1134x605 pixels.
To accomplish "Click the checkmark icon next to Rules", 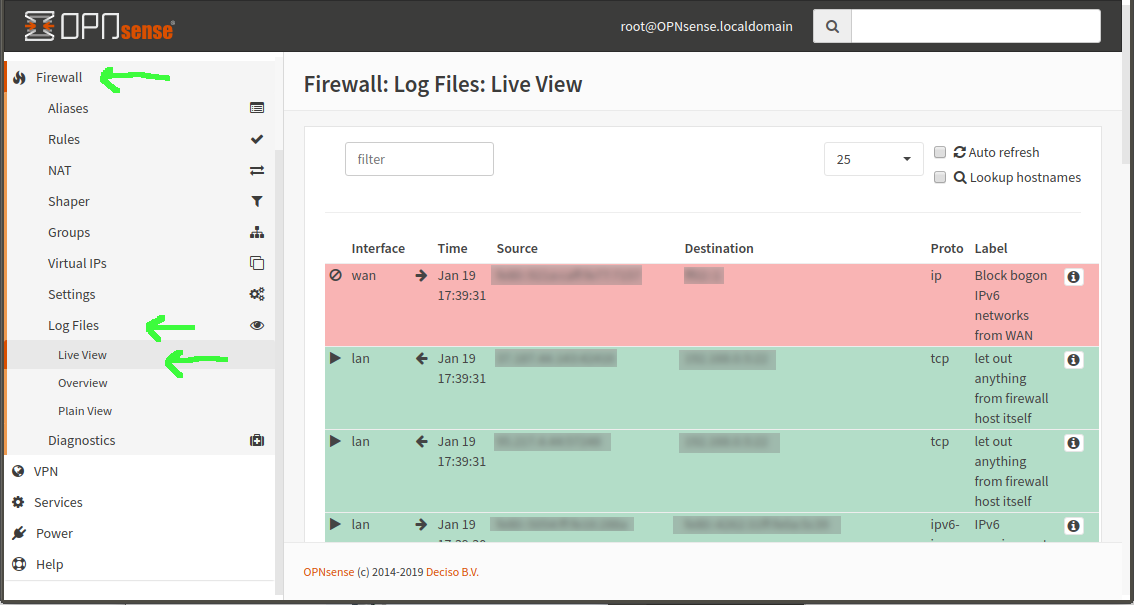I will (257, 139).
